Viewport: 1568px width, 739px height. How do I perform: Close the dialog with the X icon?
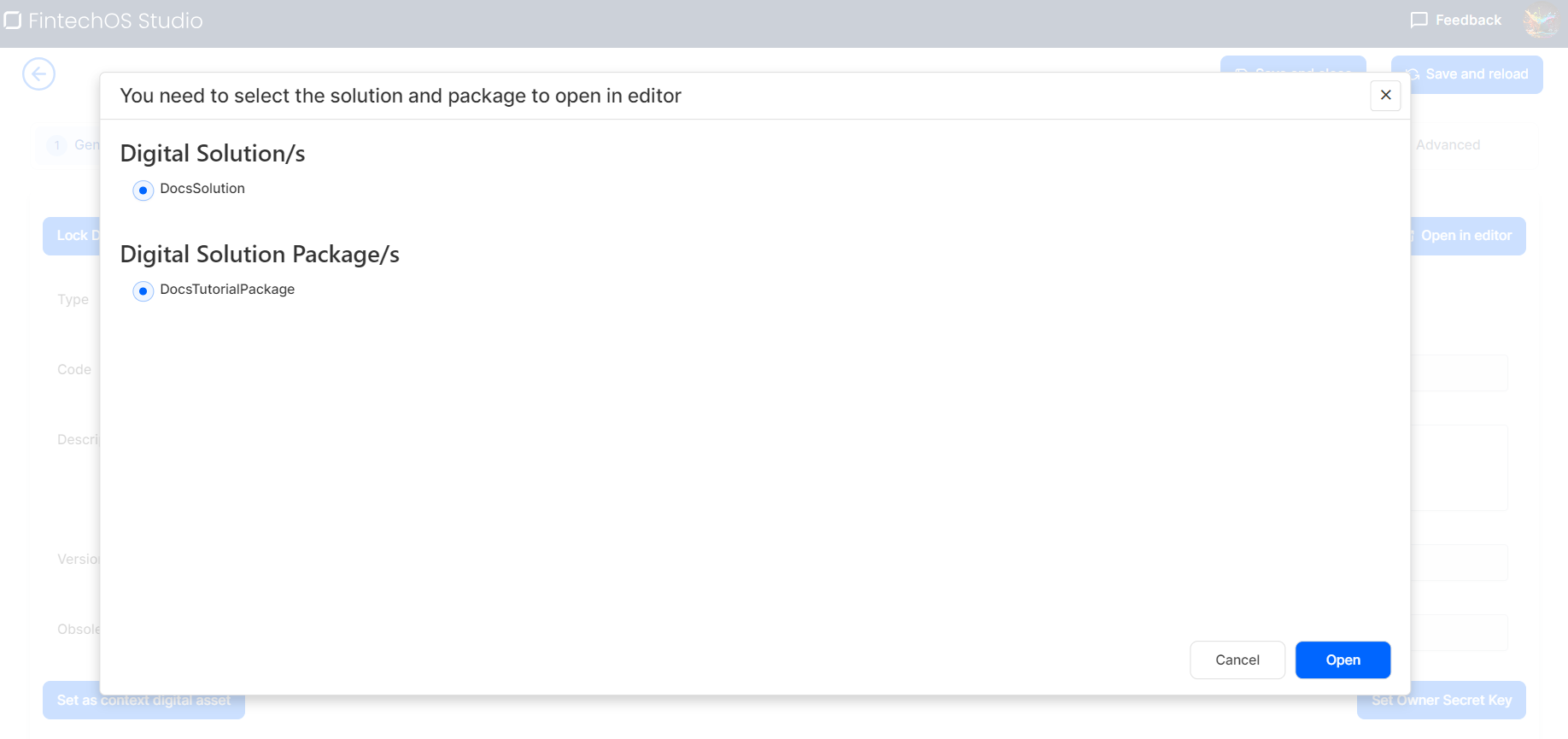tap(1385, 95)
